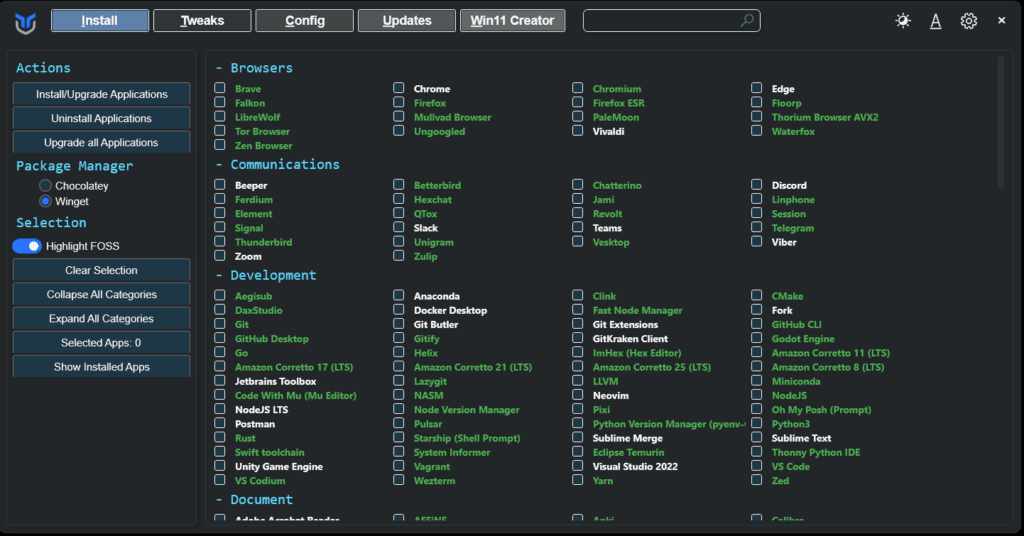Viewport: 1024px width, 536px height.
Task: Collapse the Browsers category
Action: tap(254, 68)
